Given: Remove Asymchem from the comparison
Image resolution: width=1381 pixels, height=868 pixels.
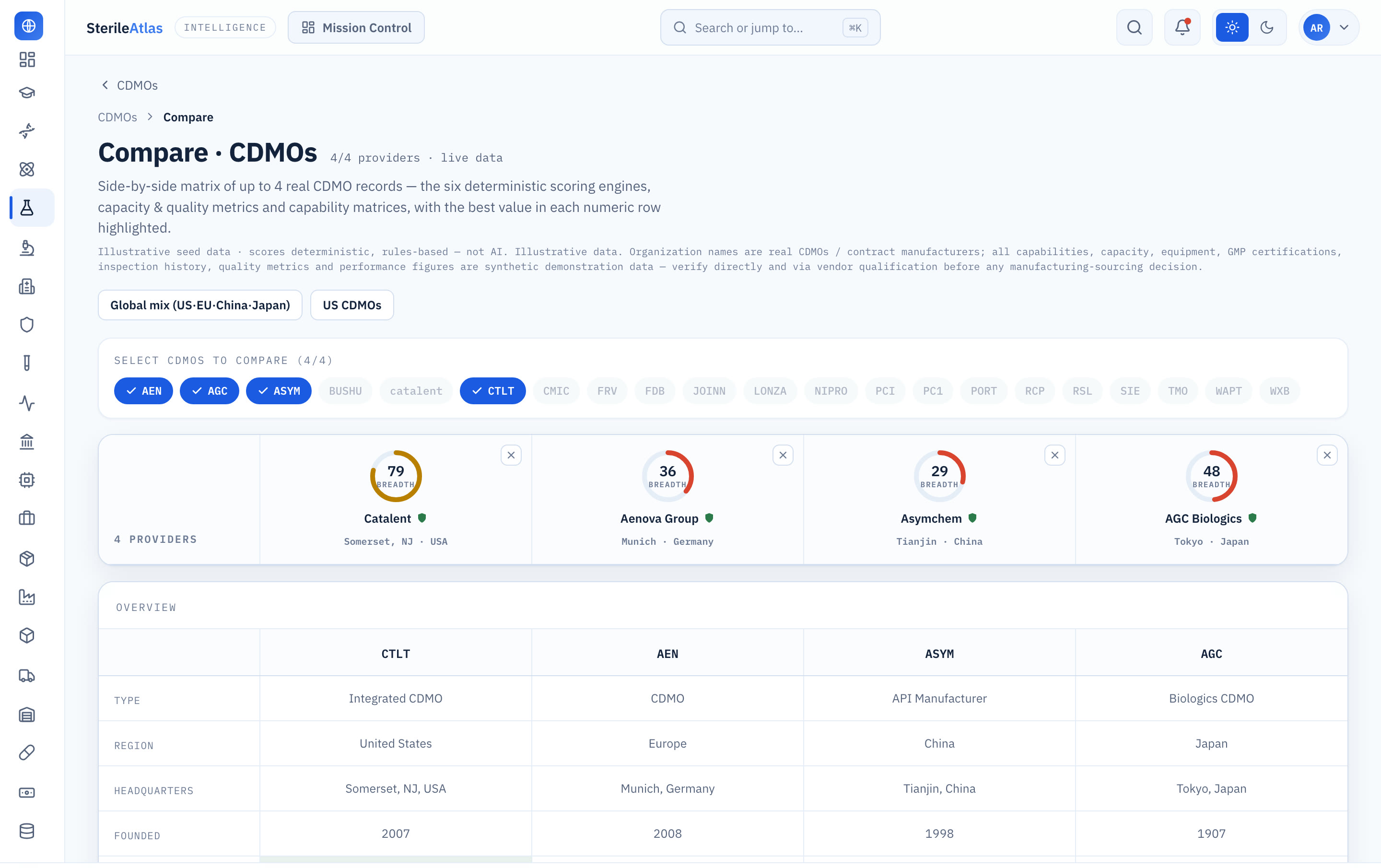Looking at the screenshot, I should coord(1054,455).
